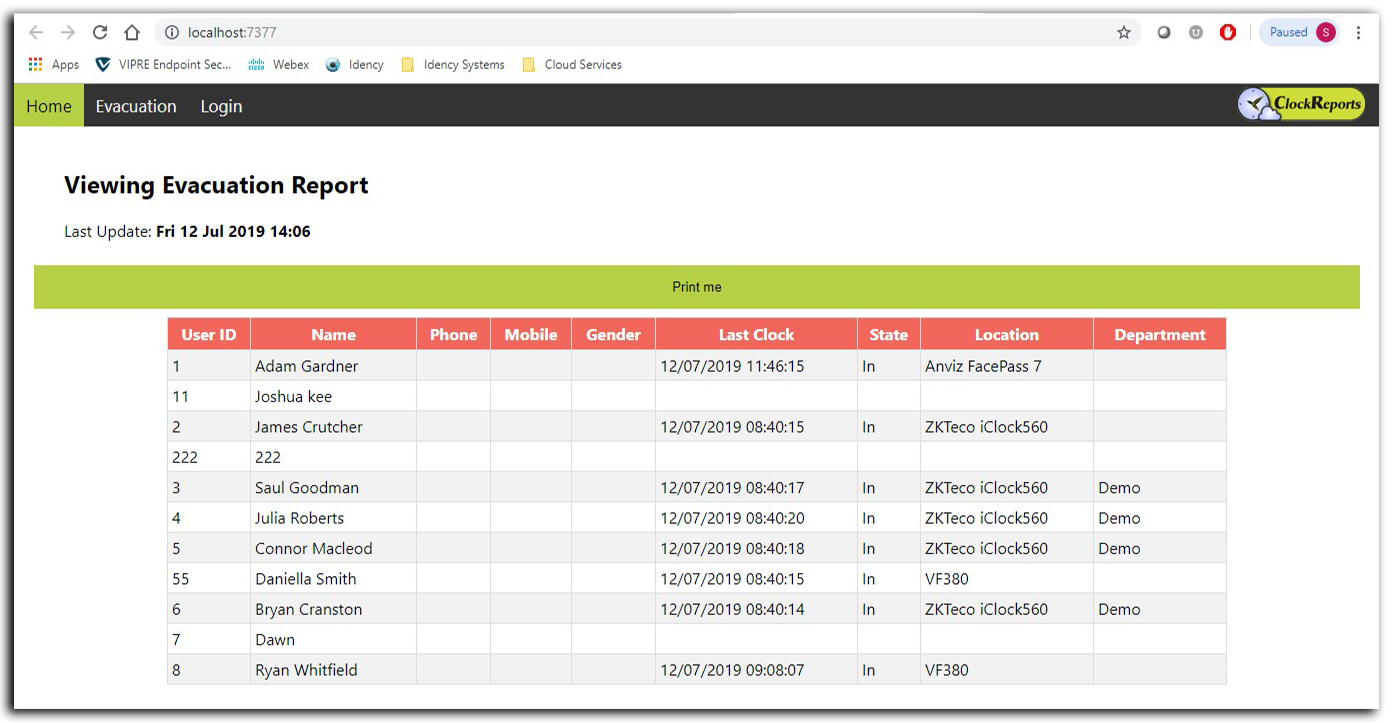
Task: Expand the Cloud Services bookmark folder
Action: (572, 64)
